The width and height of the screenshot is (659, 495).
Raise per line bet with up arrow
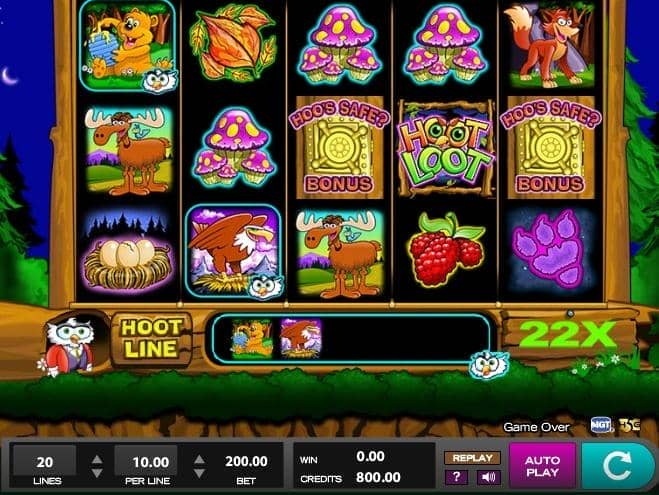click(199, 459)
